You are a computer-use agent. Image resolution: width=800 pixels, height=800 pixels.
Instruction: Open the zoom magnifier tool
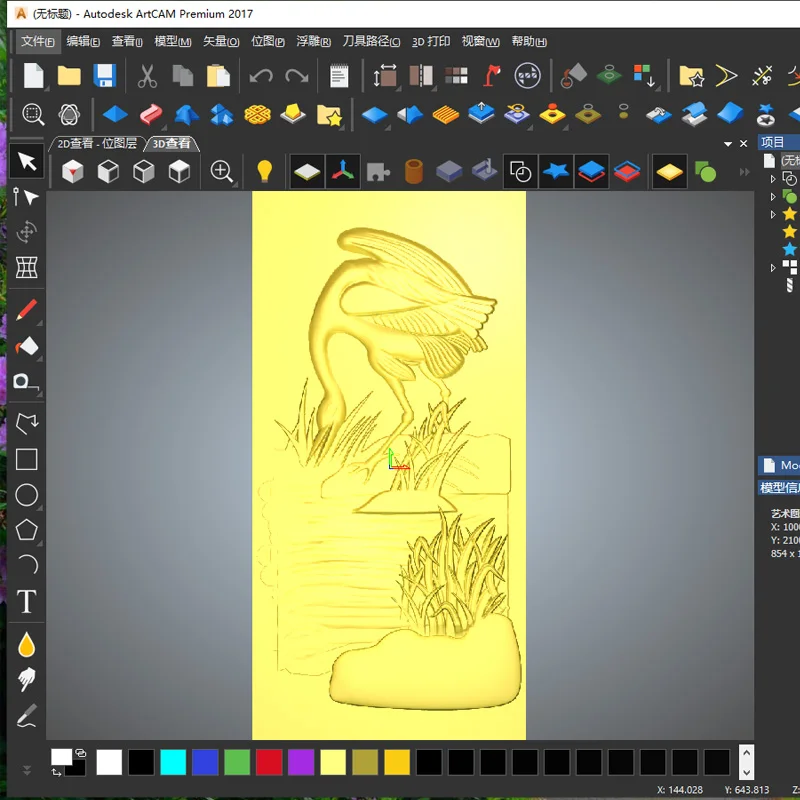(x=222, y=172)
